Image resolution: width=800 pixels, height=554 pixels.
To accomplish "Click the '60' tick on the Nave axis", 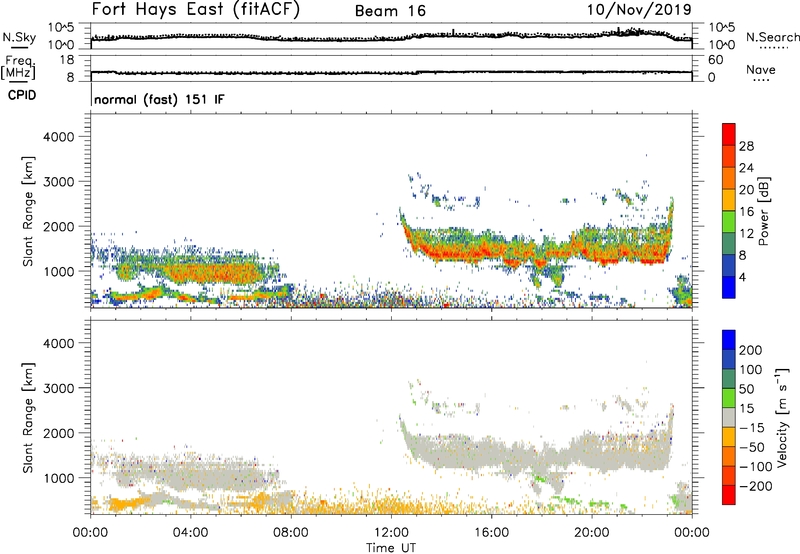I will pos(715,60).
